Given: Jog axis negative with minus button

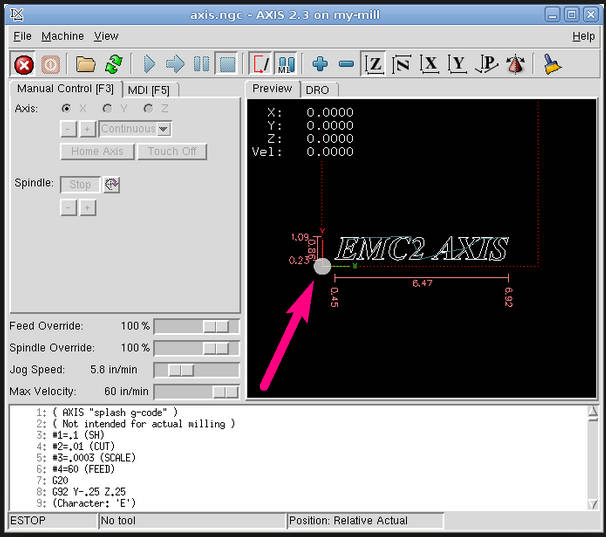Looking at the screenshot, I should pos(68,129).
